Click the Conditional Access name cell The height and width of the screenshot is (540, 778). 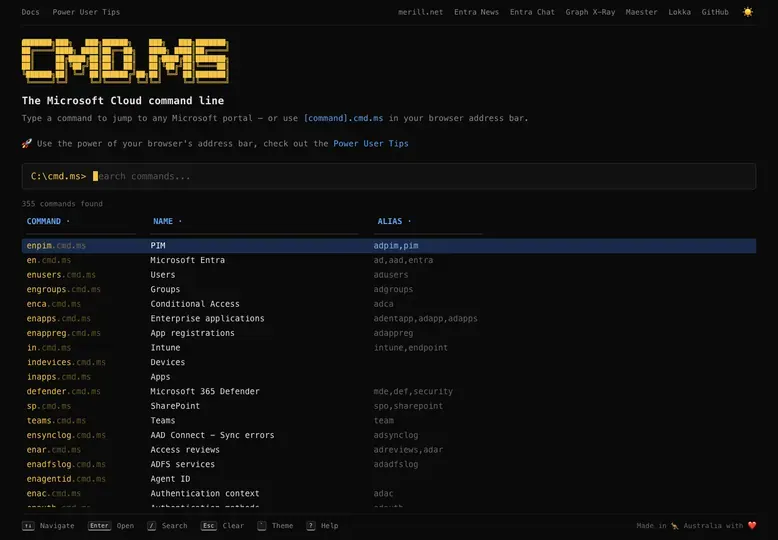(x=195, y=304)
